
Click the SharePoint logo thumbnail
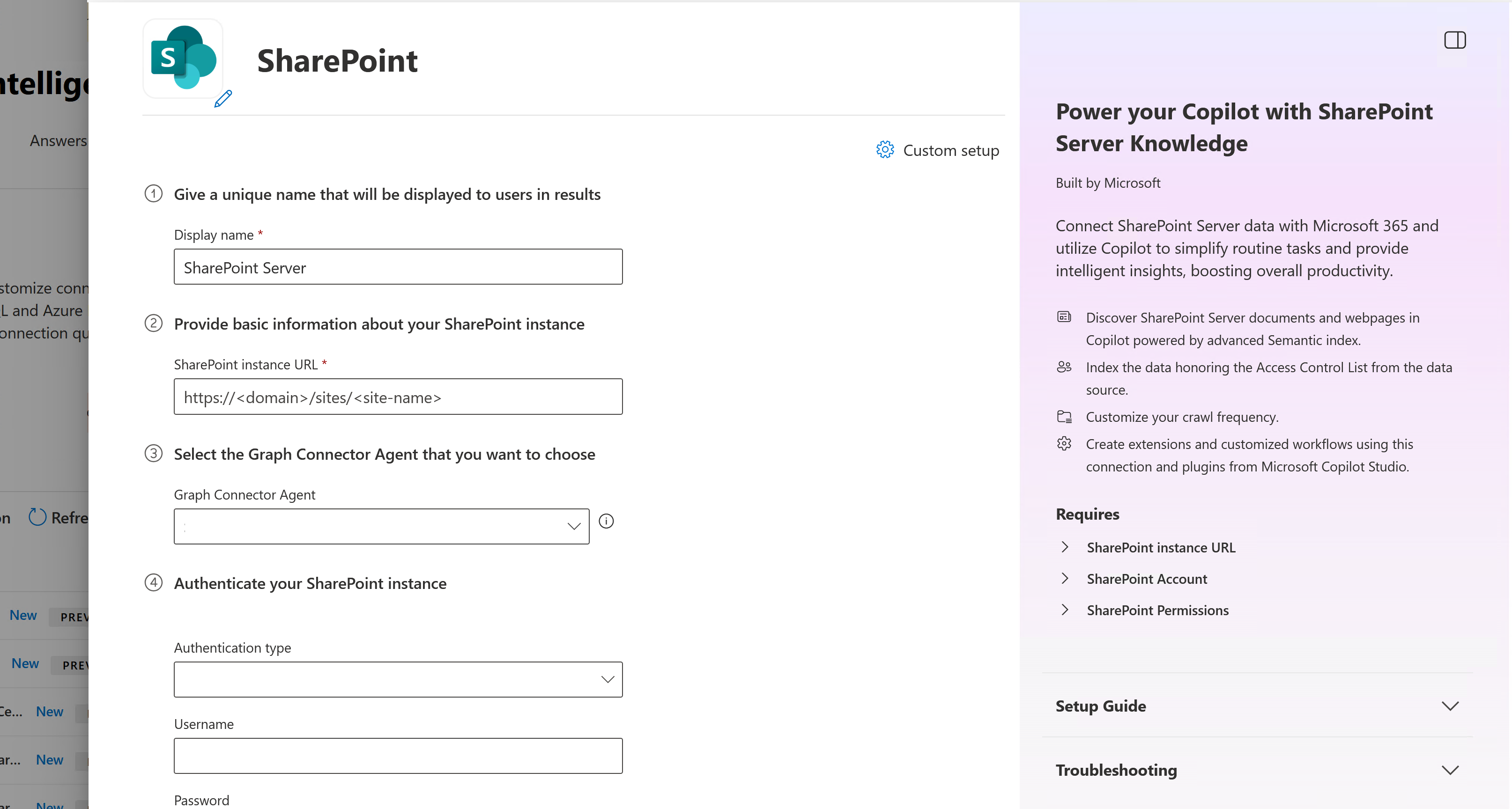pos(183,59)
